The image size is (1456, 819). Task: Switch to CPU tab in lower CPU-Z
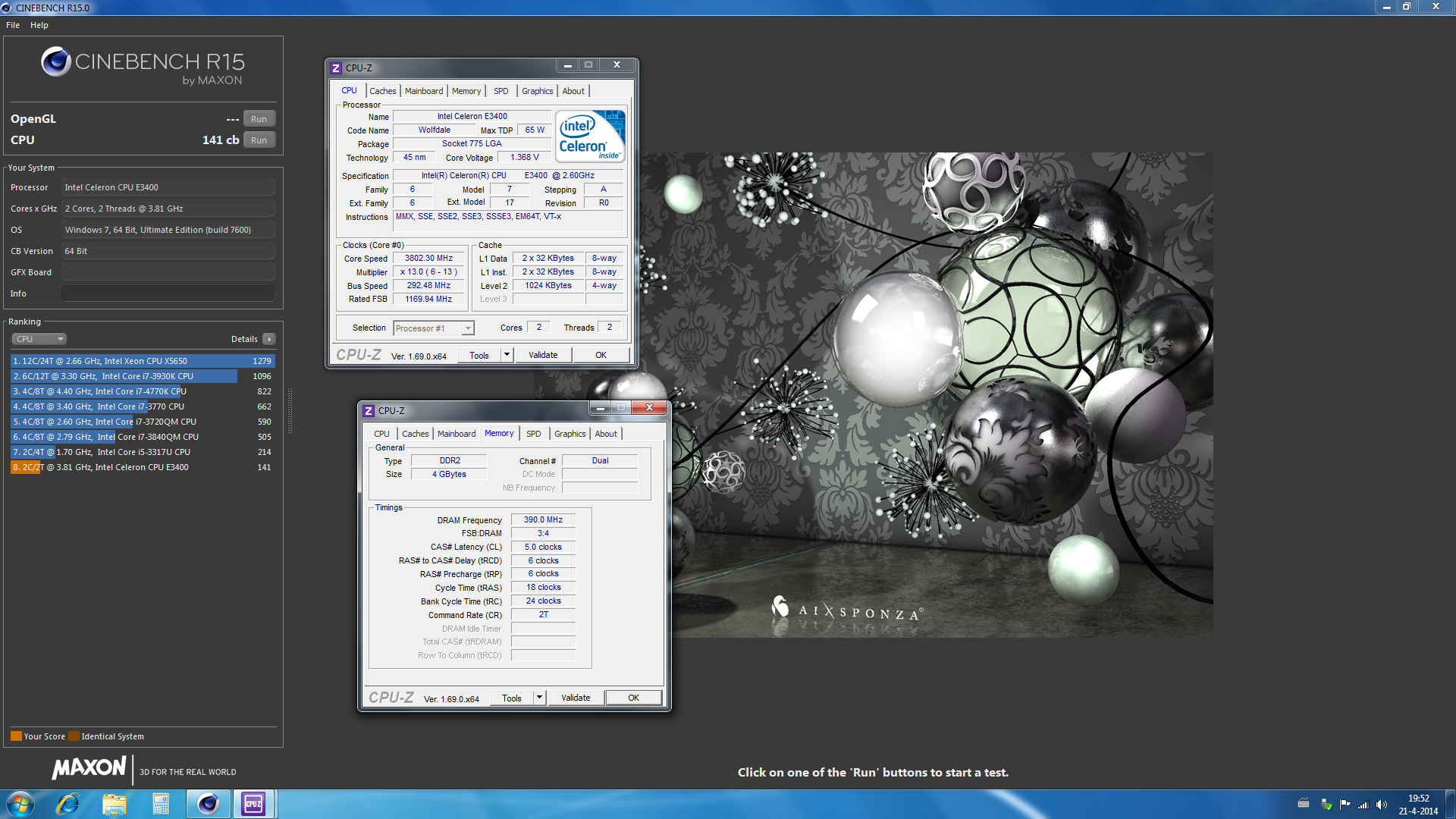tap(381, 434)
